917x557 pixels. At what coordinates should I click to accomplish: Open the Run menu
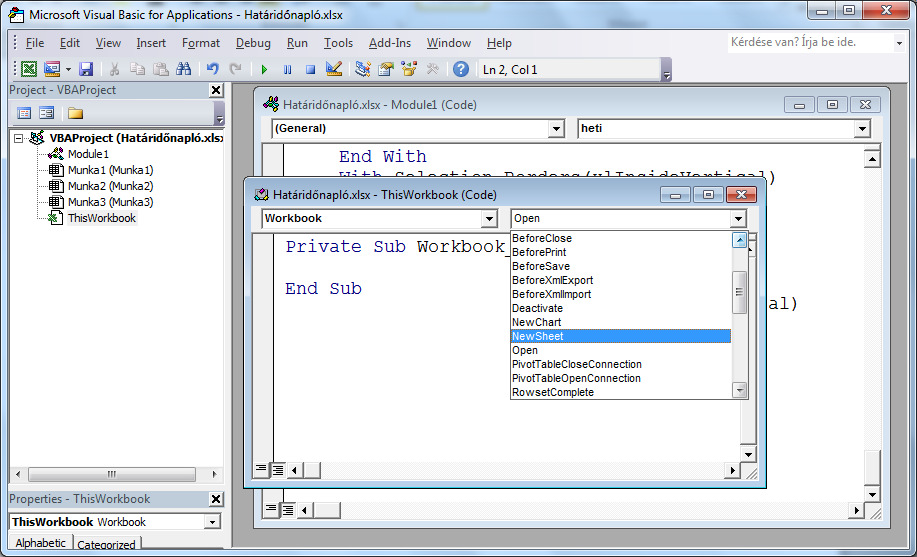pyautogui.click(x=297, y=43)
